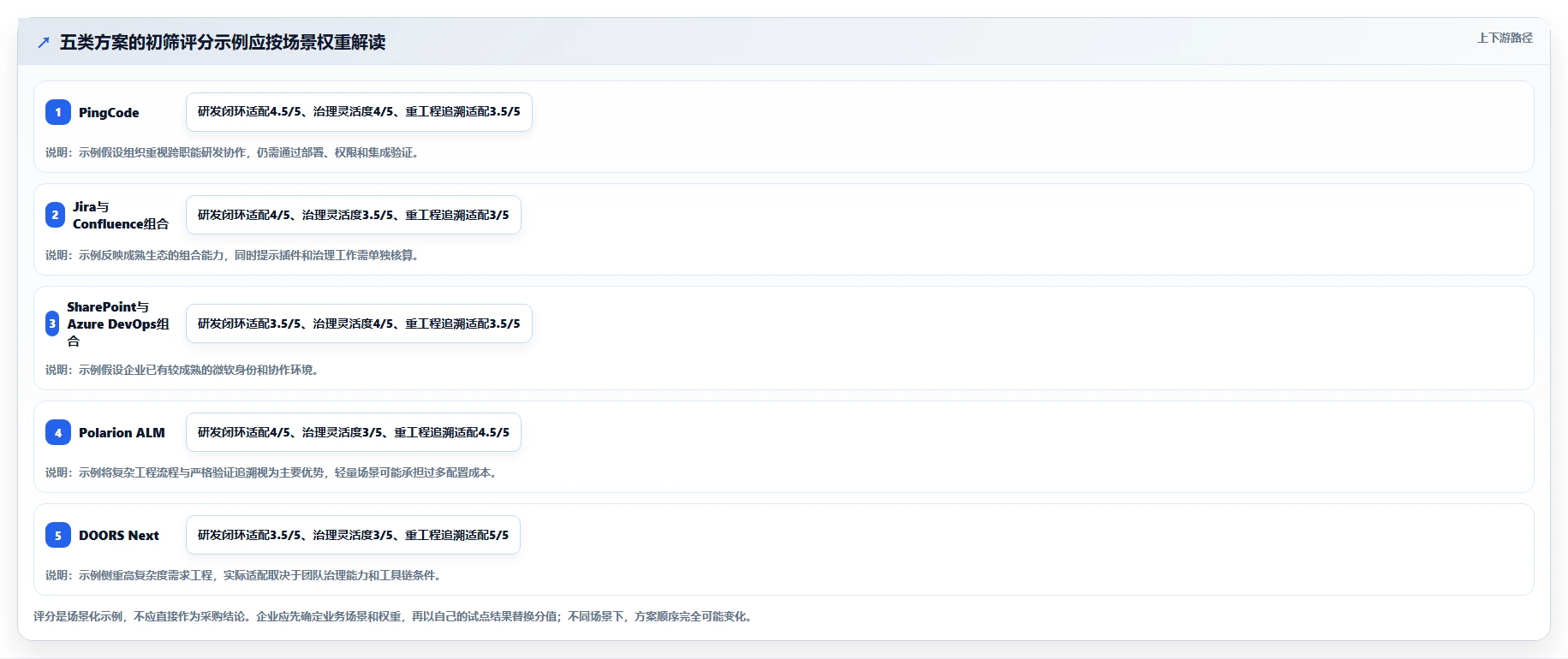Click the note about 成熟生态的组合能力
Screen dimensions: 1568x659
click(x=232, y=255)
